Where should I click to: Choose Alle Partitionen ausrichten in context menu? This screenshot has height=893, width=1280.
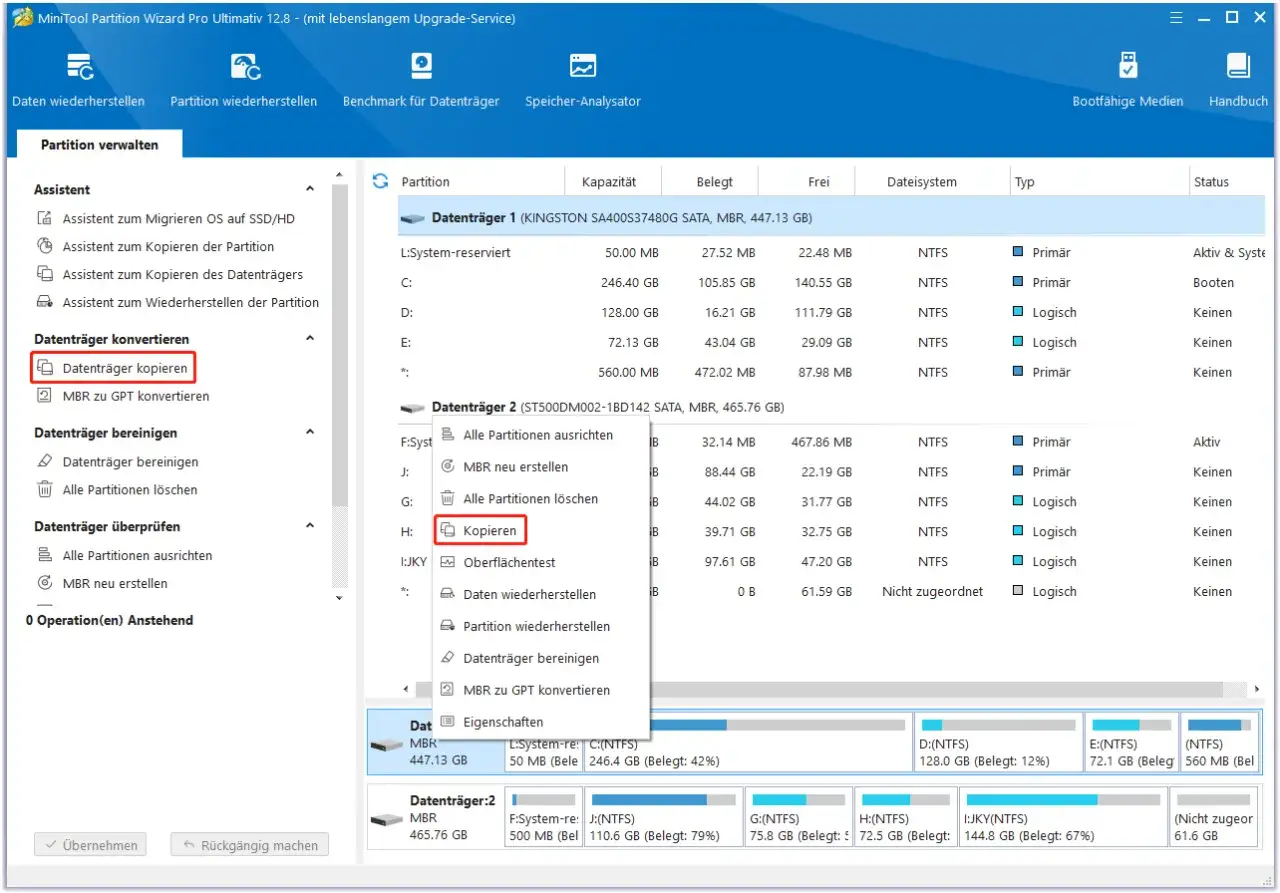coord(541,435)
